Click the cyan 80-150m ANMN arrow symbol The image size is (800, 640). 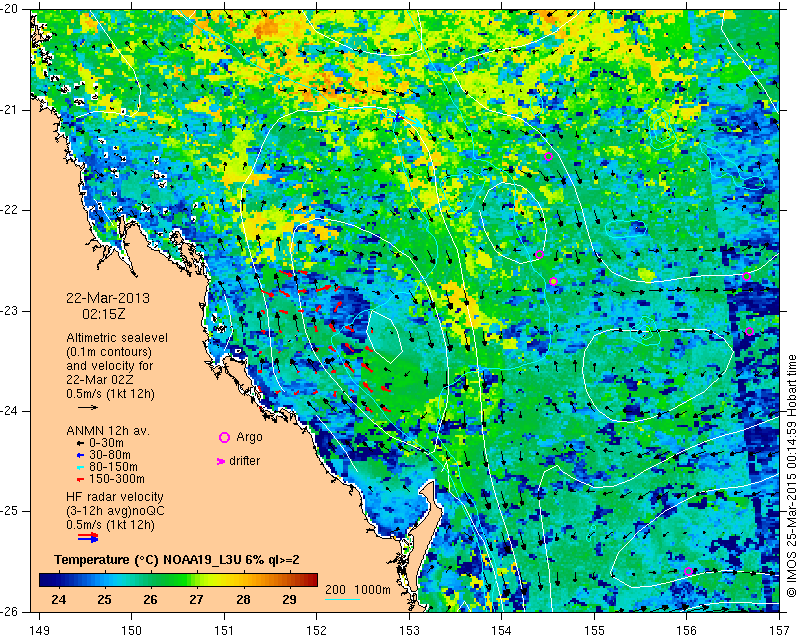click(80, 467)
